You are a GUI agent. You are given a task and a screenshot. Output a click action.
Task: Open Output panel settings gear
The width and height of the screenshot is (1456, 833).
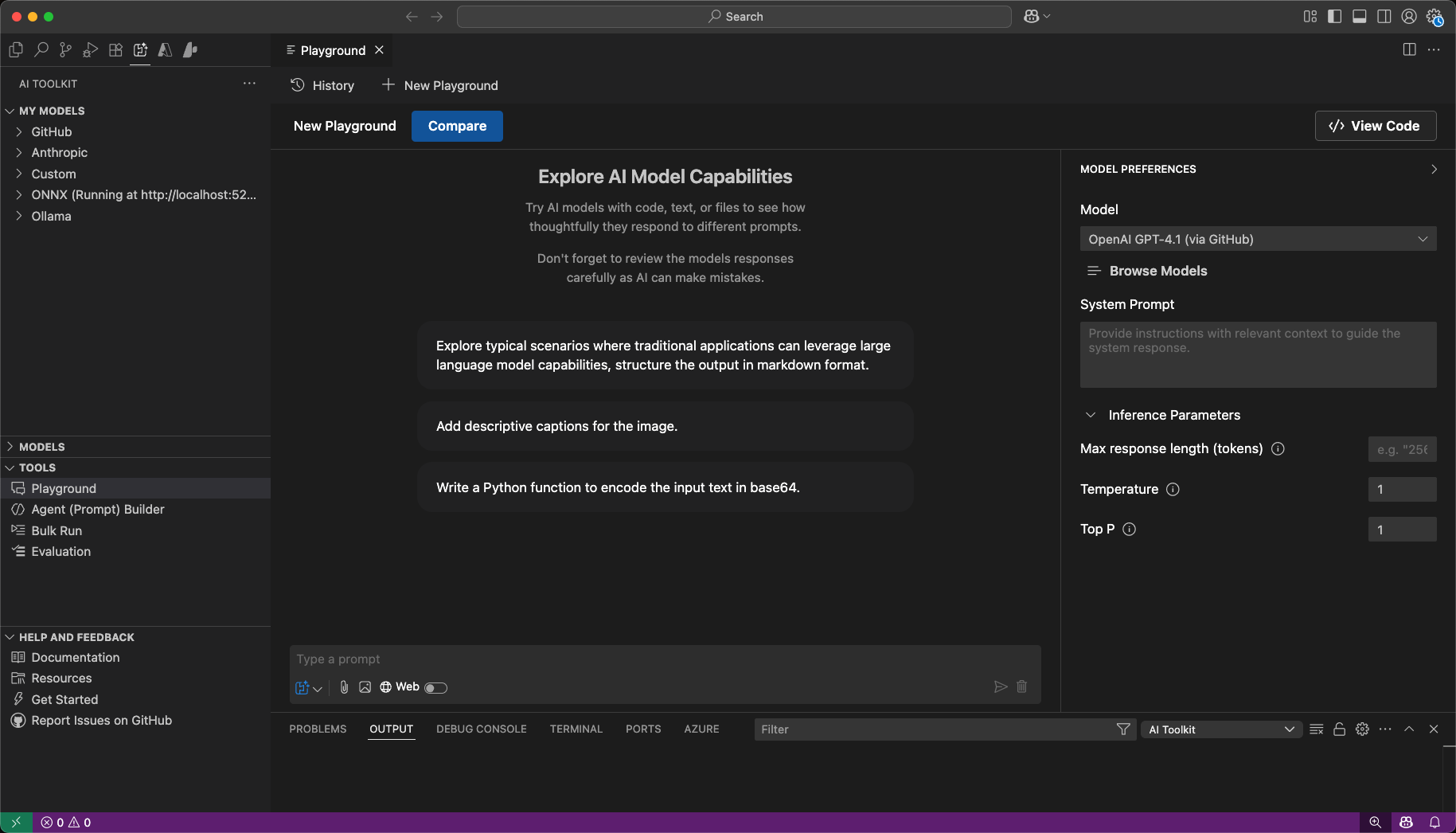(1361, 729)
